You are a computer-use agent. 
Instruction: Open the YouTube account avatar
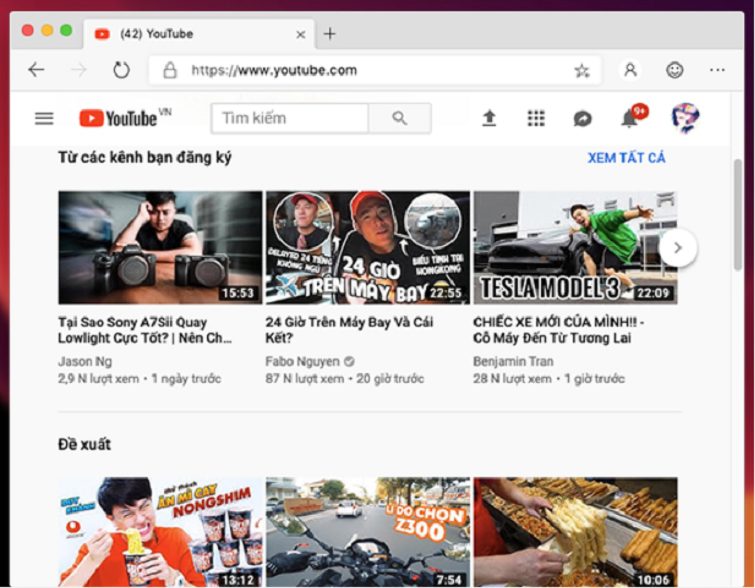pyautogui.click(x=686, y=118)
